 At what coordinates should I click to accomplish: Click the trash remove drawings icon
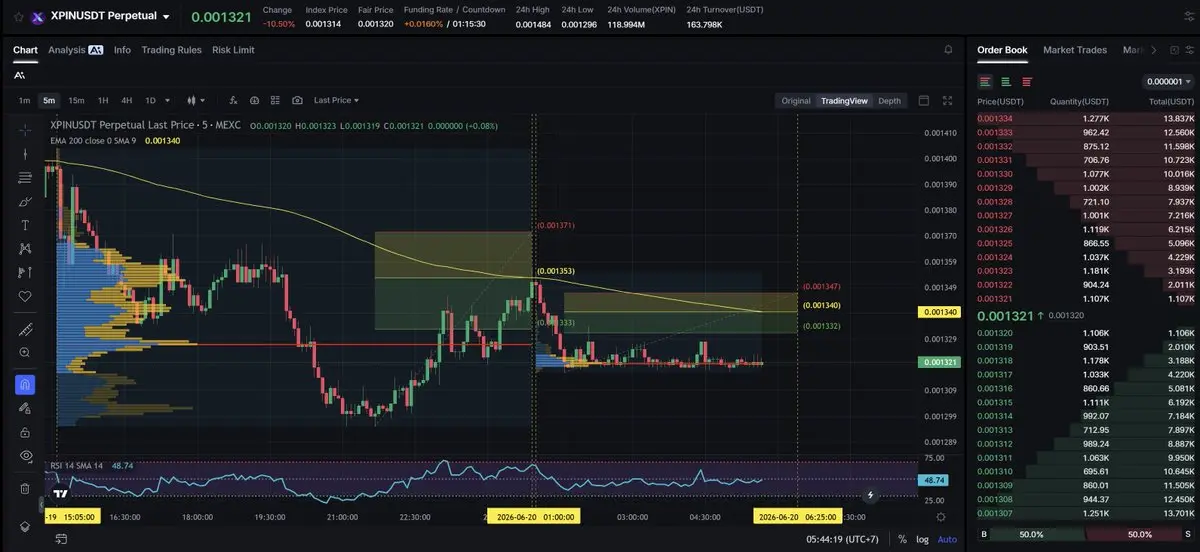click(x=25, y=489)
